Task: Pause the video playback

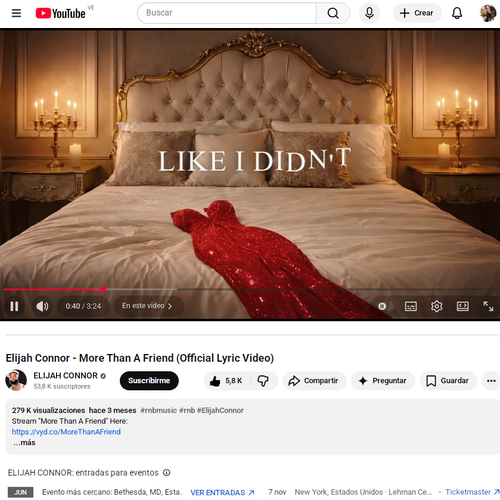Action: (14, 306)
